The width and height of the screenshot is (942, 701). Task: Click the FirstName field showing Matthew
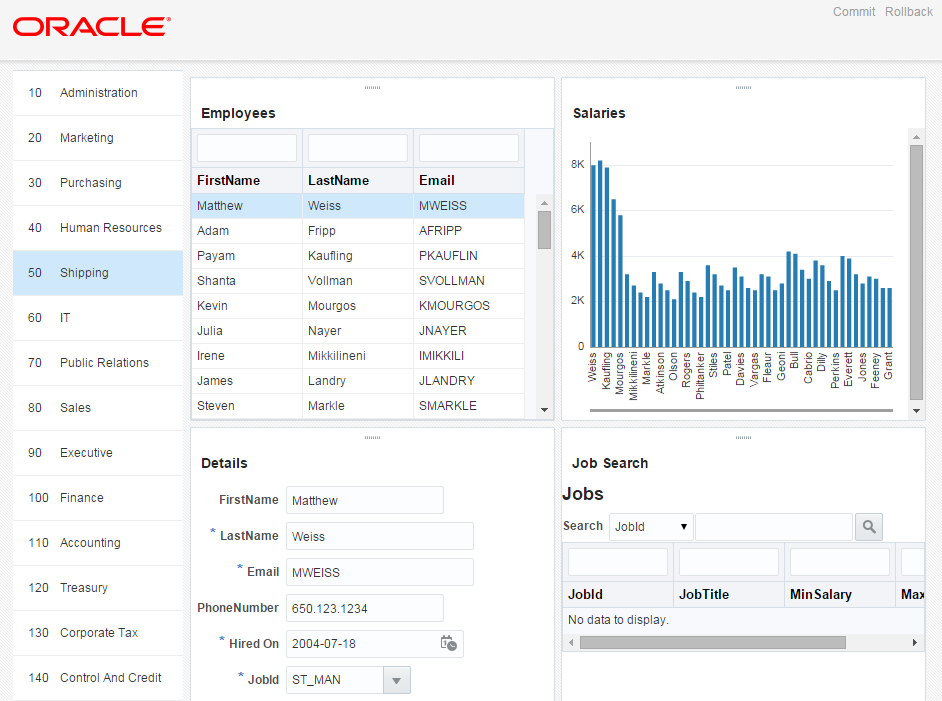(365, 500)
